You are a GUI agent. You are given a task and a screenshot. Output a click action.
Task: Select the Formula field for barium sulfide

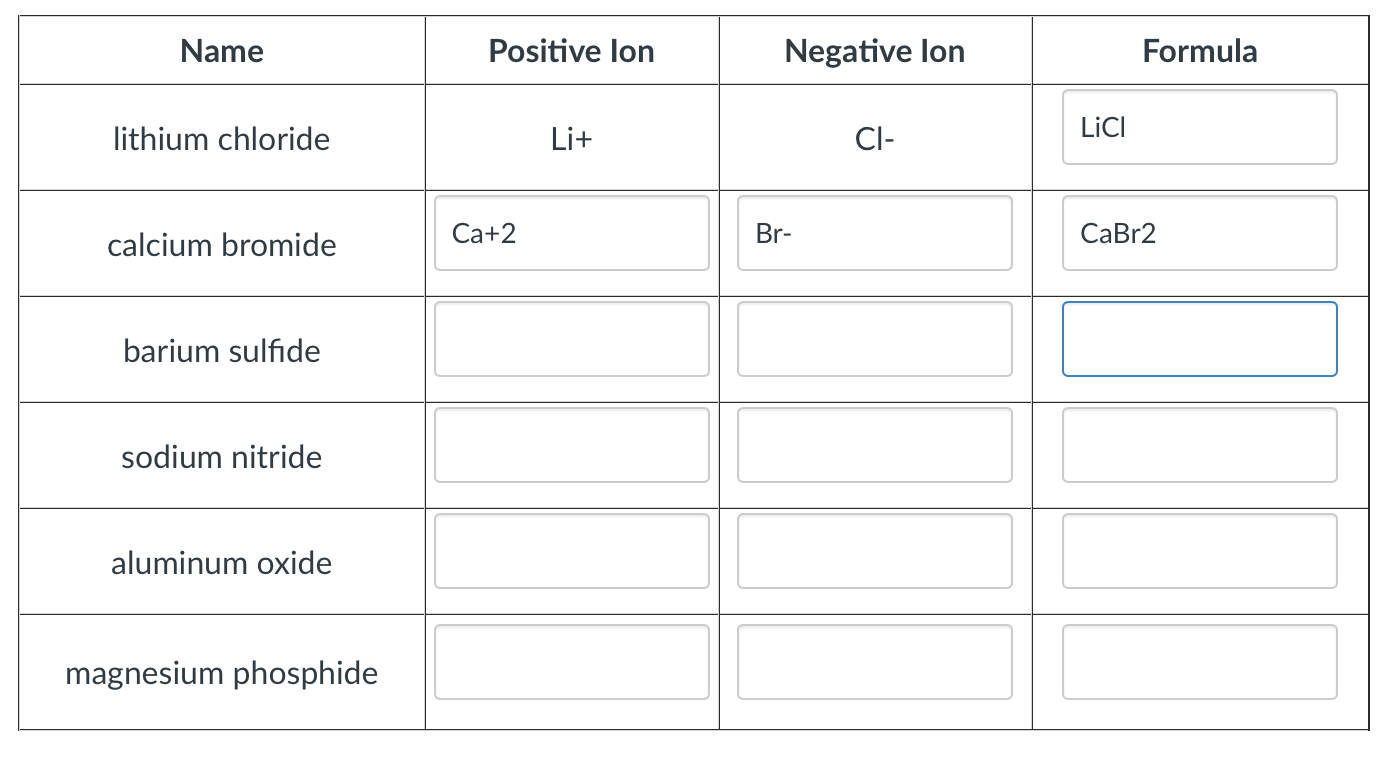point(1199,339)
